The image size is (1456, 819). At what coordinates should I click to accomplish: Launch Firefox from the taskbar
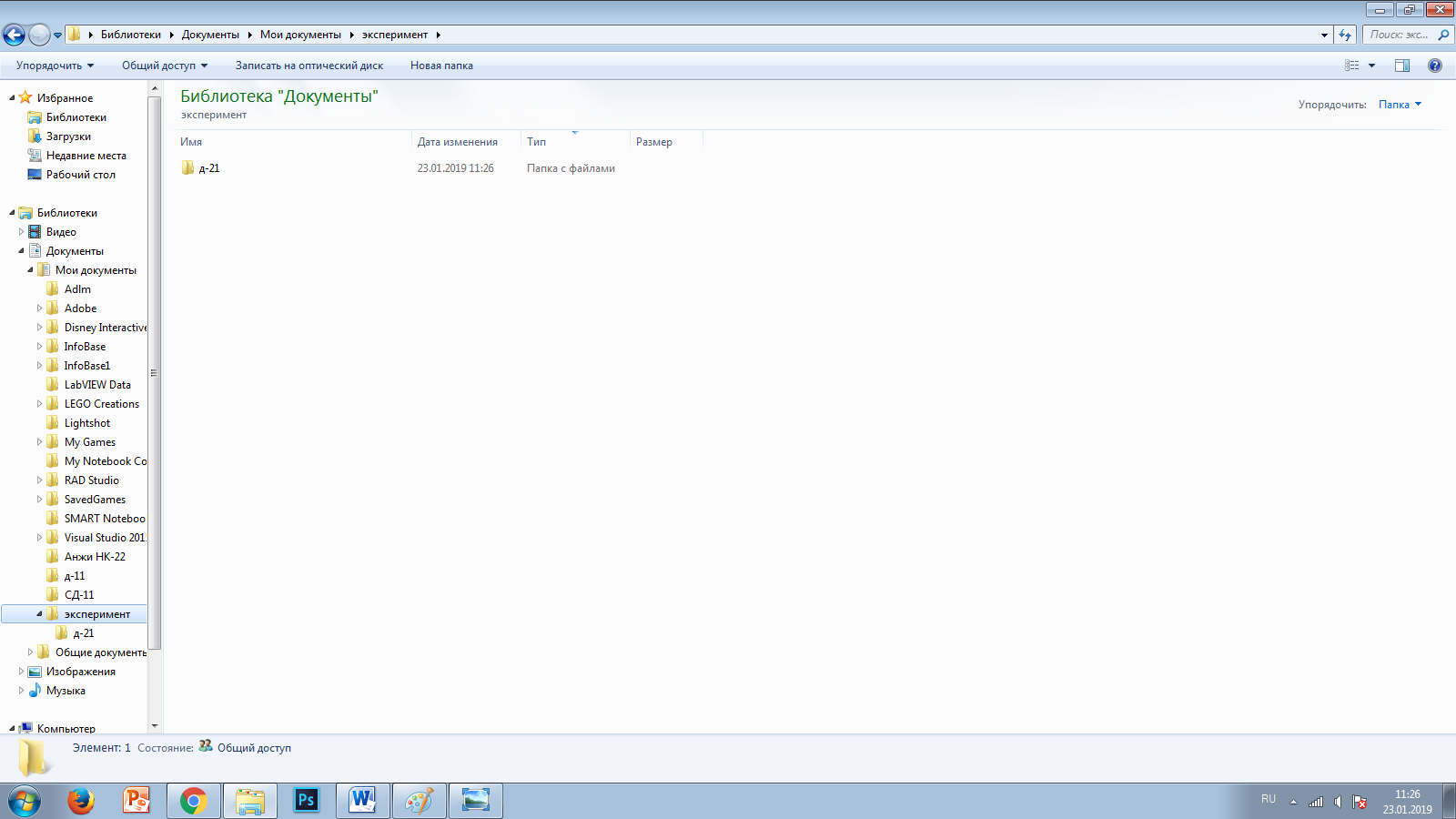[x=81, y=801]
